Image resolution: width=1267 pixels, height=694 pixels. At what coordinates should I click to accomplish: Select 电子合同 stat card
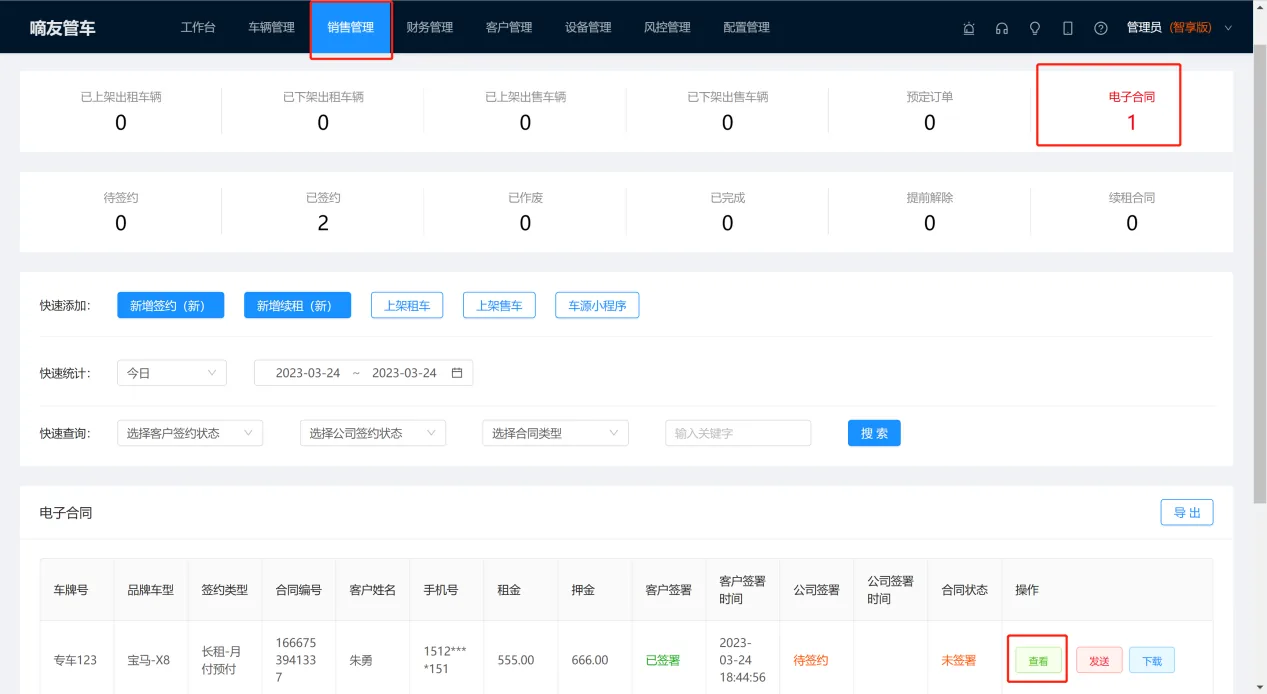1131,111
